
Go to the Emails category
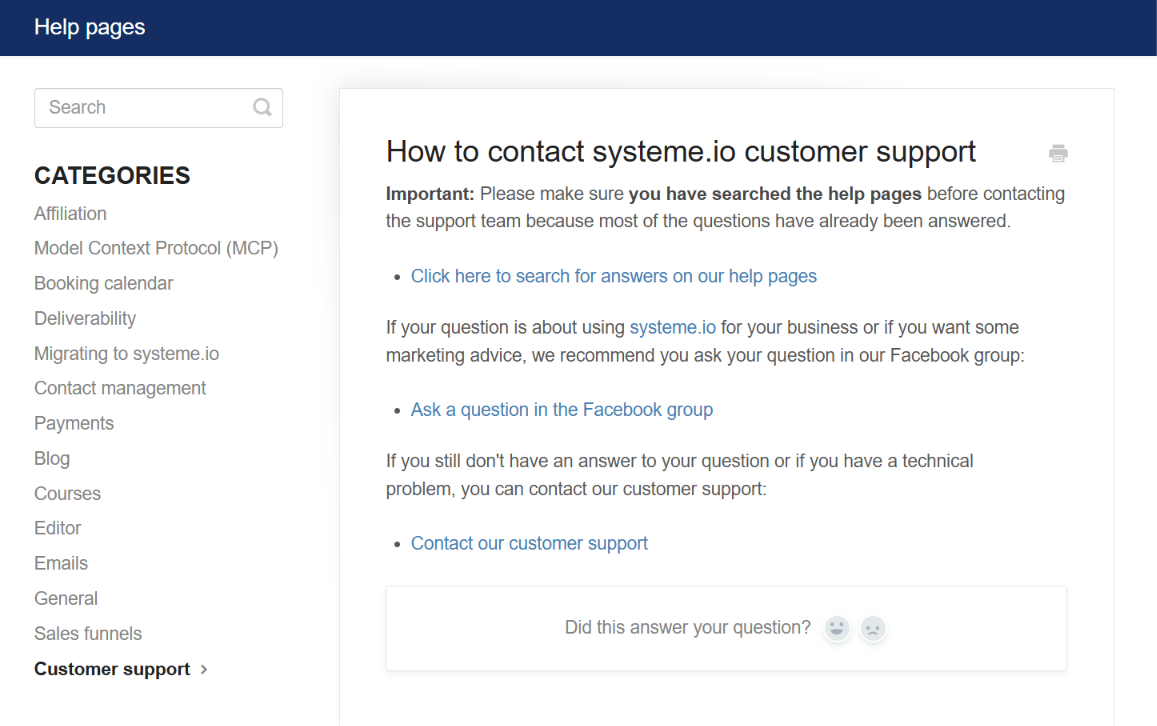point(61,564)
